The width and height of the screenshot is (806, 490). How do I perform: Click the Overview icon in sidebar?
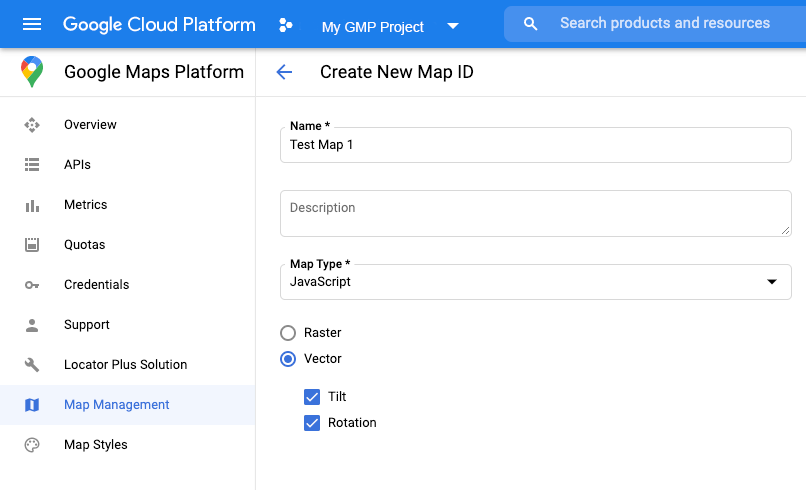point(32,125)
